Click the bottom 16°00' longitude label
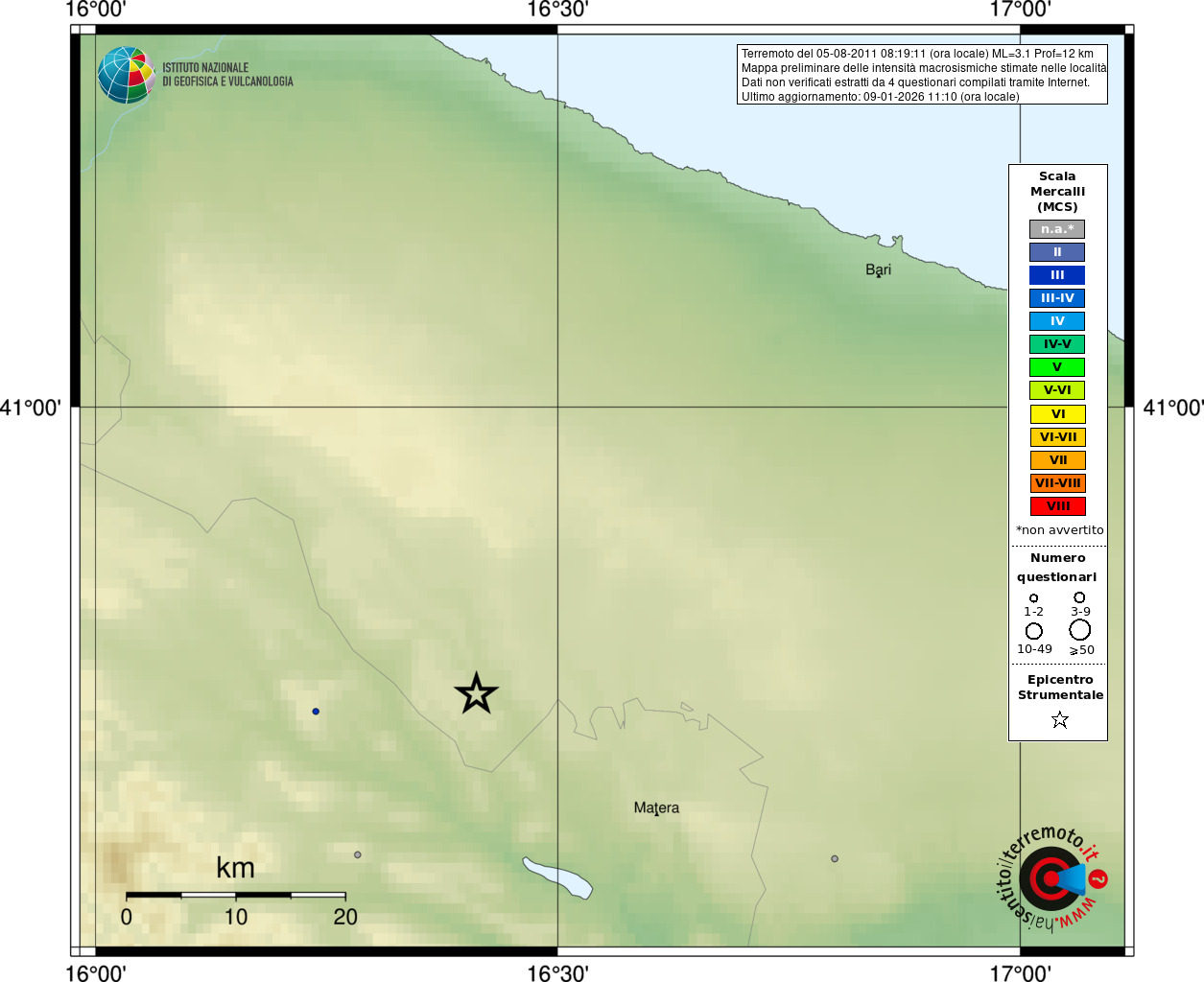The image size is (1204, 982). click(95, 973)
